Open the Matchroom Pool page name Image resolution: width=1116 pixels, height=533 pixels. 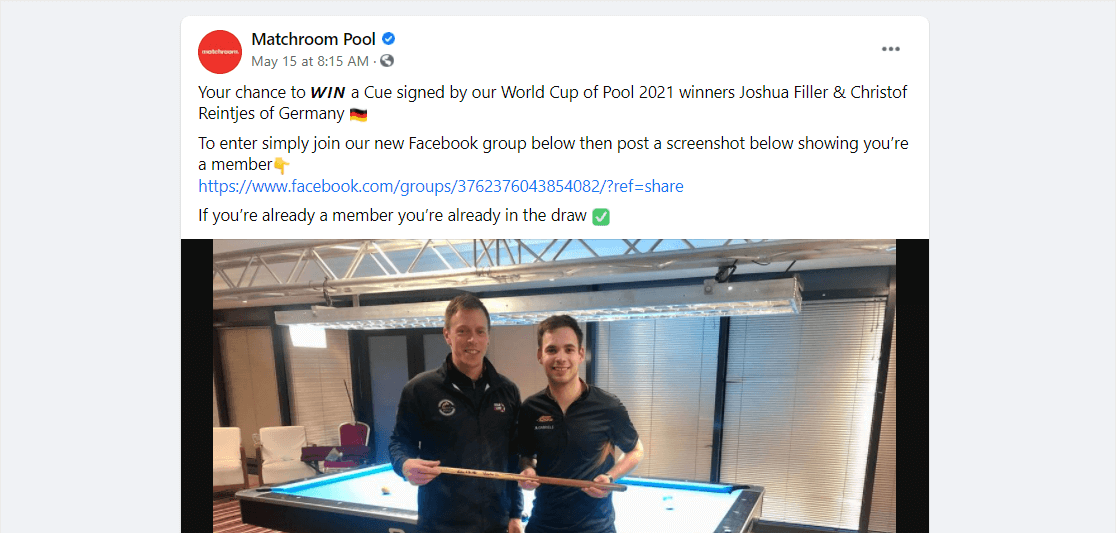coord(313,39)
